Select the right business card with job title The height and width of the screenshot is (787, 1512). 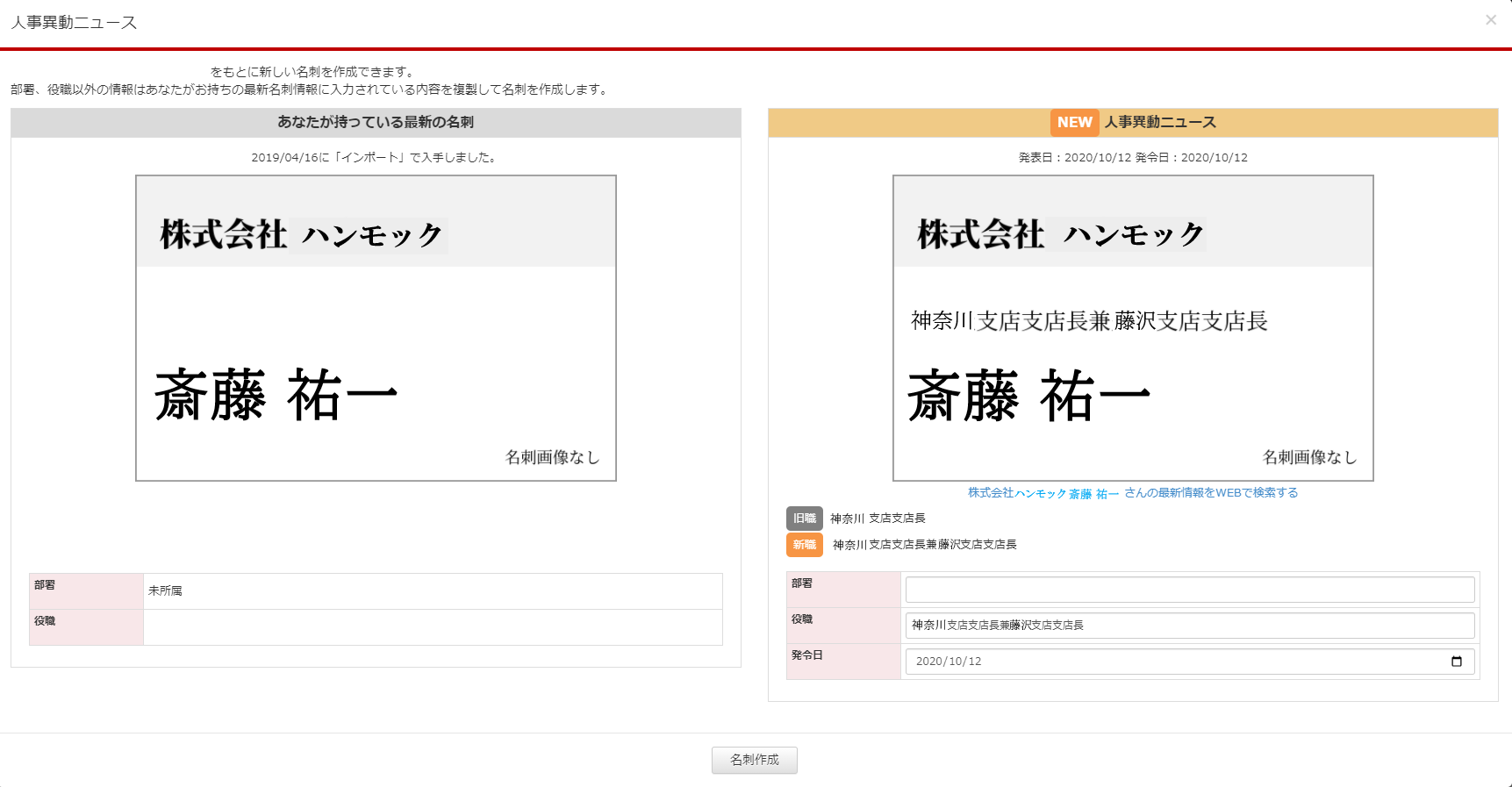click(x=1132, y=328)
